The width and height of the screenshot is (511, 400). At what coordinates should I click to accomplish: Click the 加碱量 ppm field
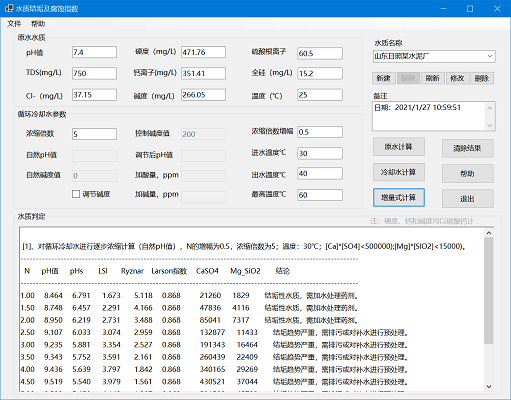click(x=203, y=197)
